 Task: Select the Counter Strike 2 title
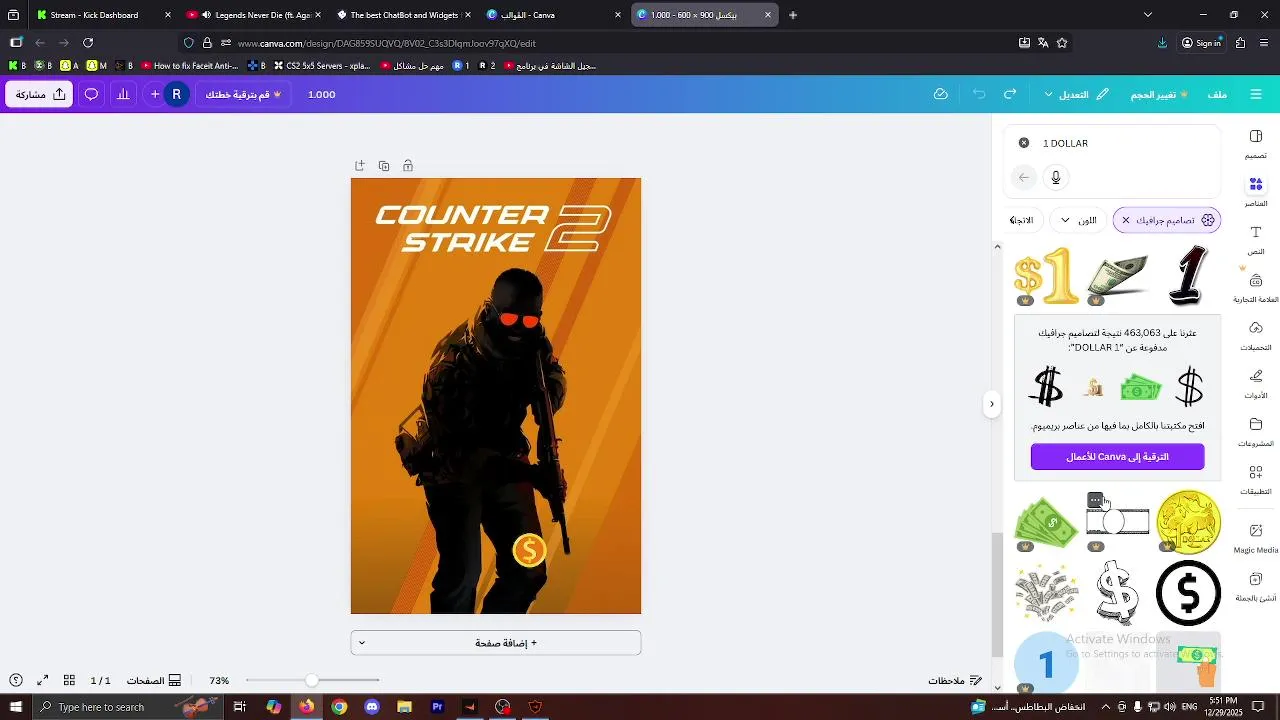(x=492, y=229)
